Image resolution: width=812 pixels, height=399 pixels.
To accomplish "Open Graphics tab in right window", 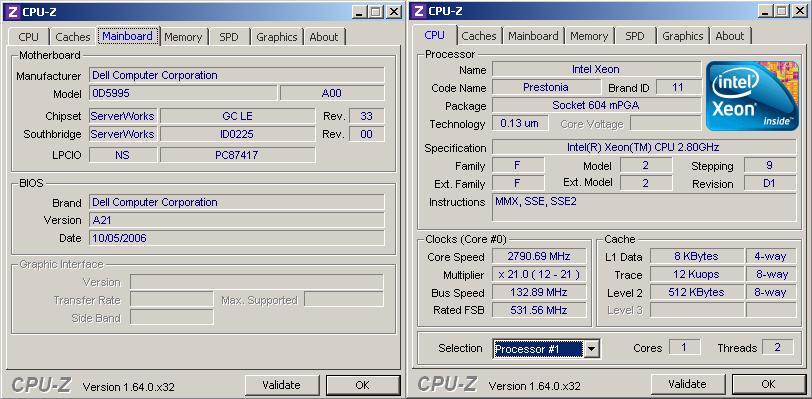I will [683, 36].
